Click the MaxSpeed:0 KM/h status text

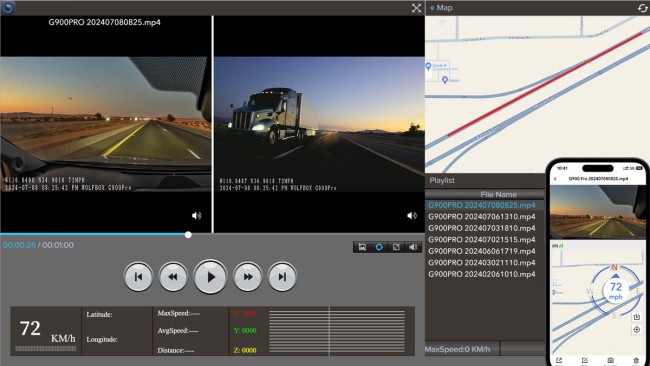[x=457, y=349]
